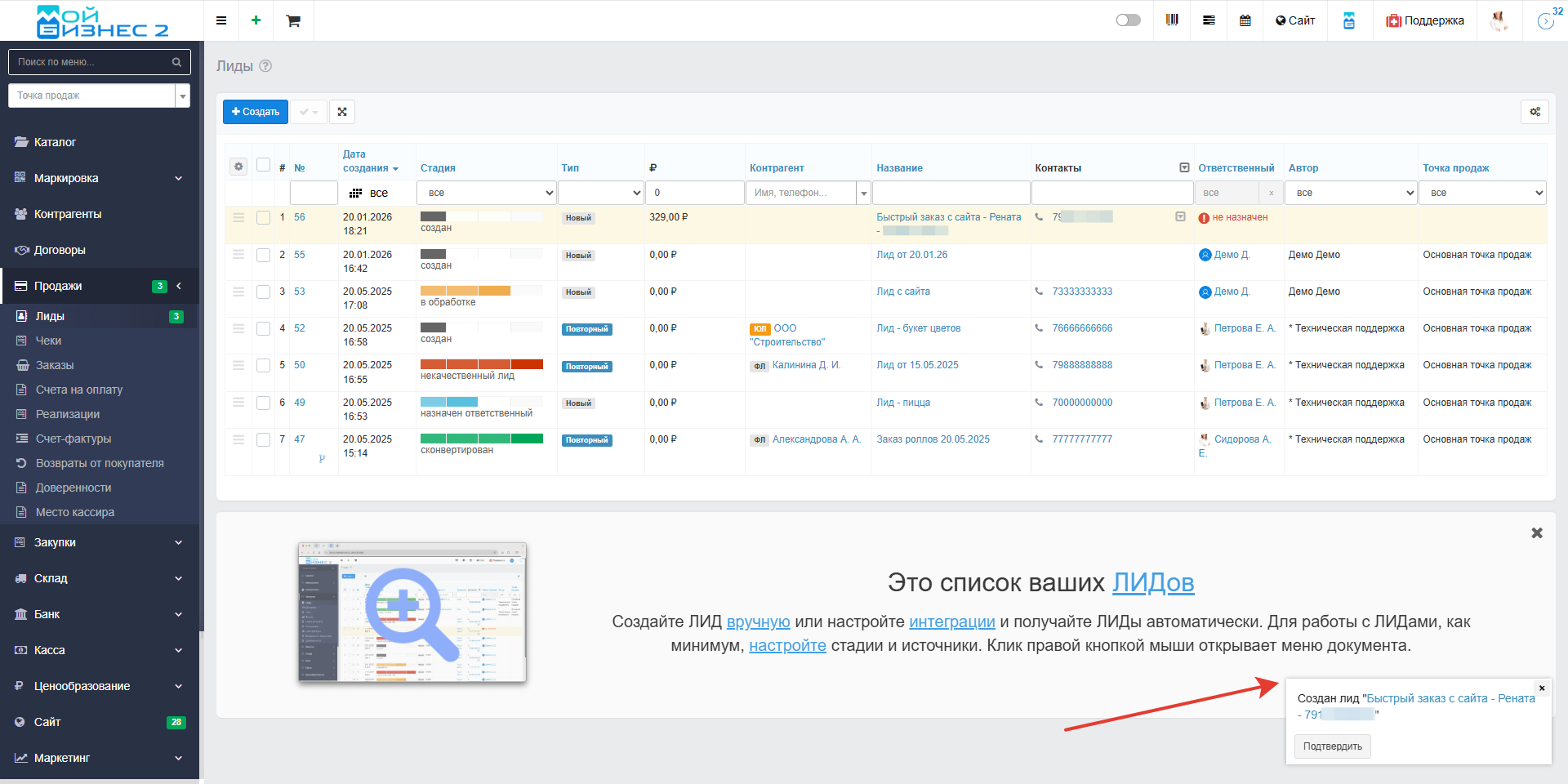Open the calendar icon in top bar
This screenshot has width=1568, height=784.
click(1245, 20)
